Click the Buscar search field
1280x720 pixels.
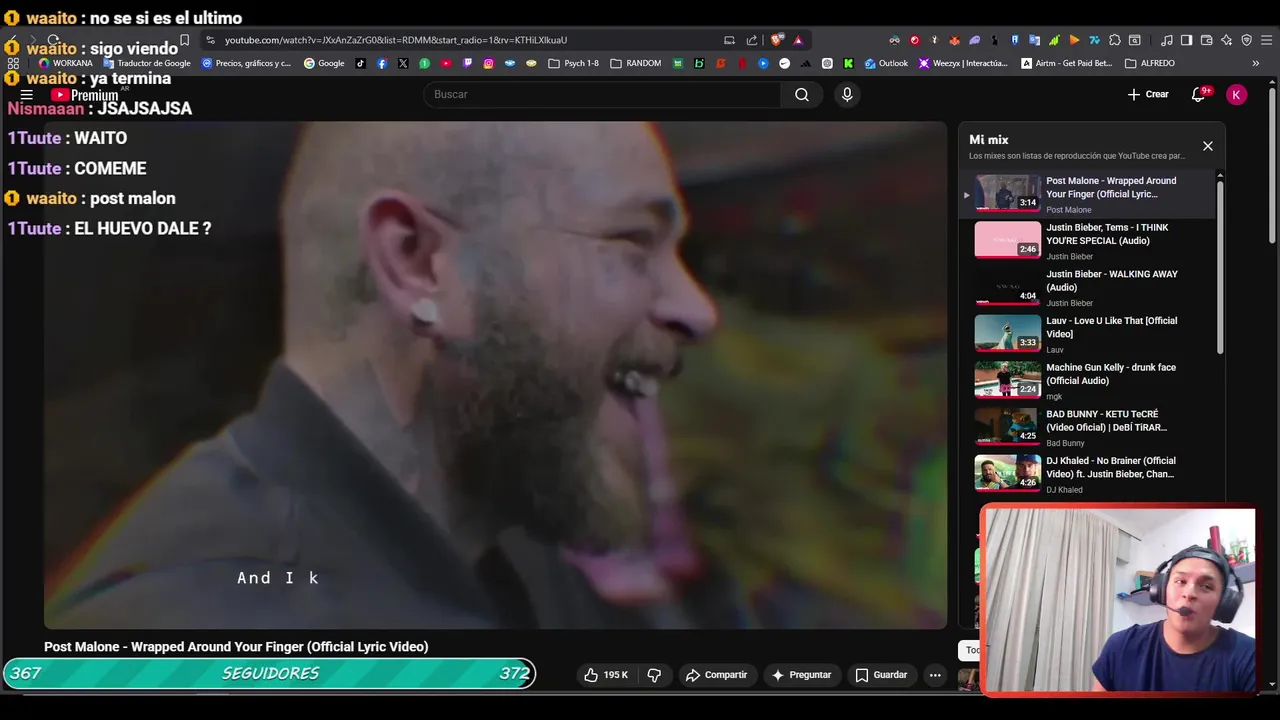click(x=603, y=94)
